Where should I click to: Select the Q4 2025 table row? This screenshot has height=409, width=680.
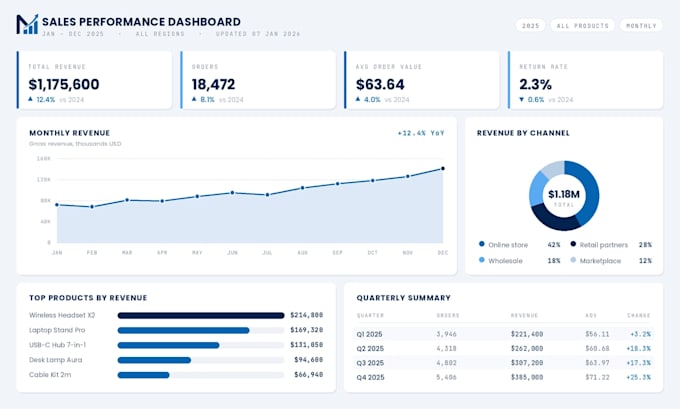click(503, 377)
